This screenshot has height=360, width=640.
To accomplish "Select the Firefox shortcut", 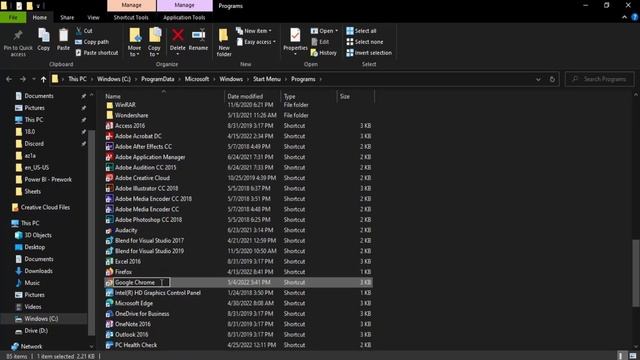I will [123, 272].
